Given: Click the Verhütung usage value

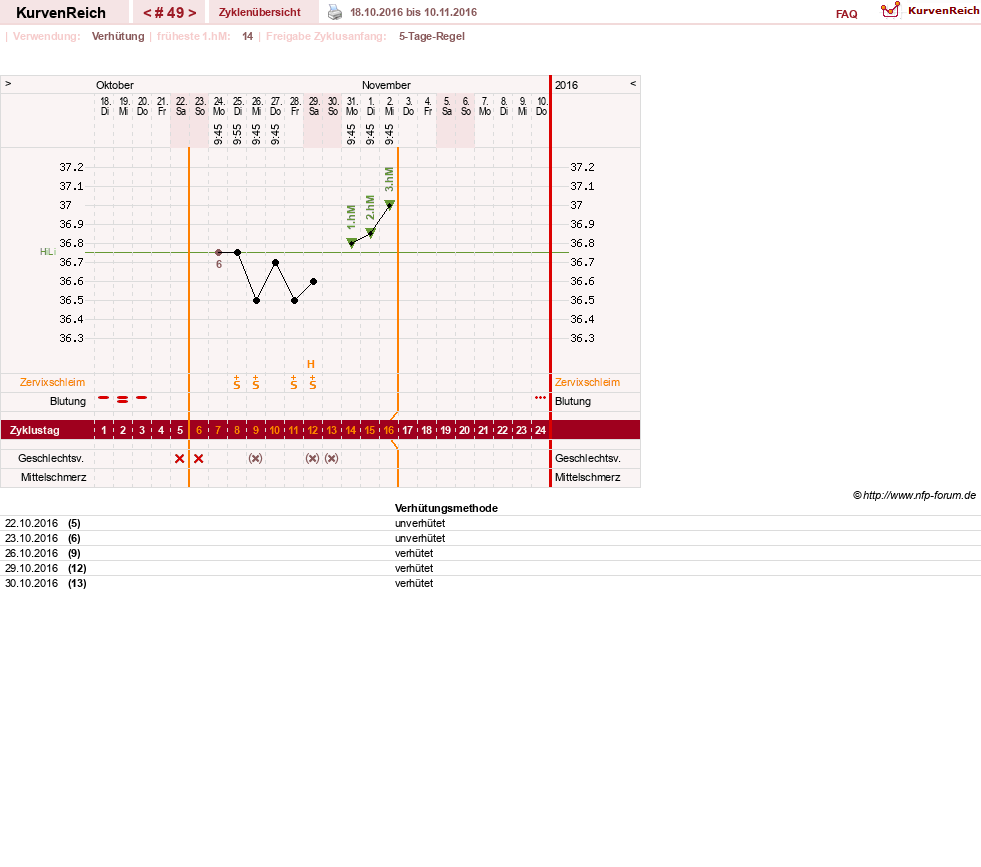Looking at the screenshot, I should (118, 36).
